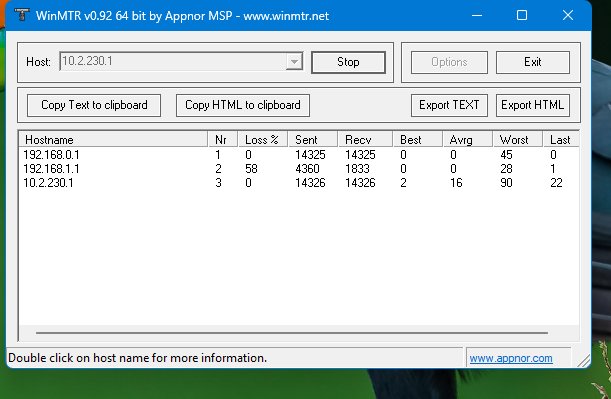The width and height of the screenshot is (611, 399).
Task: Click the 58 loss percentage value
Action: (251, 169)
